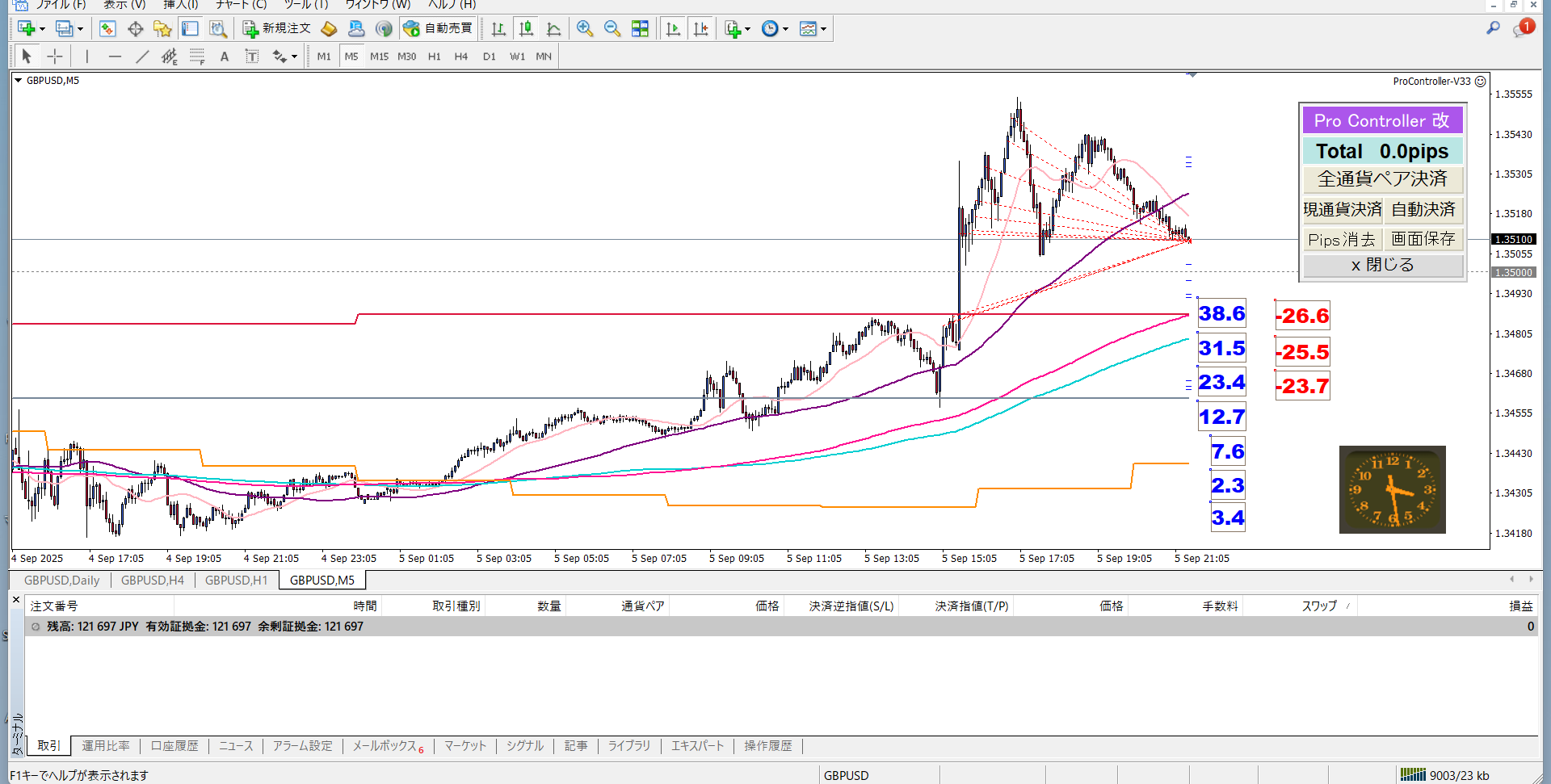This screenshot has width=1551, height=784.
Task: Switch to H4 timeframe
Action: [461, 57]
